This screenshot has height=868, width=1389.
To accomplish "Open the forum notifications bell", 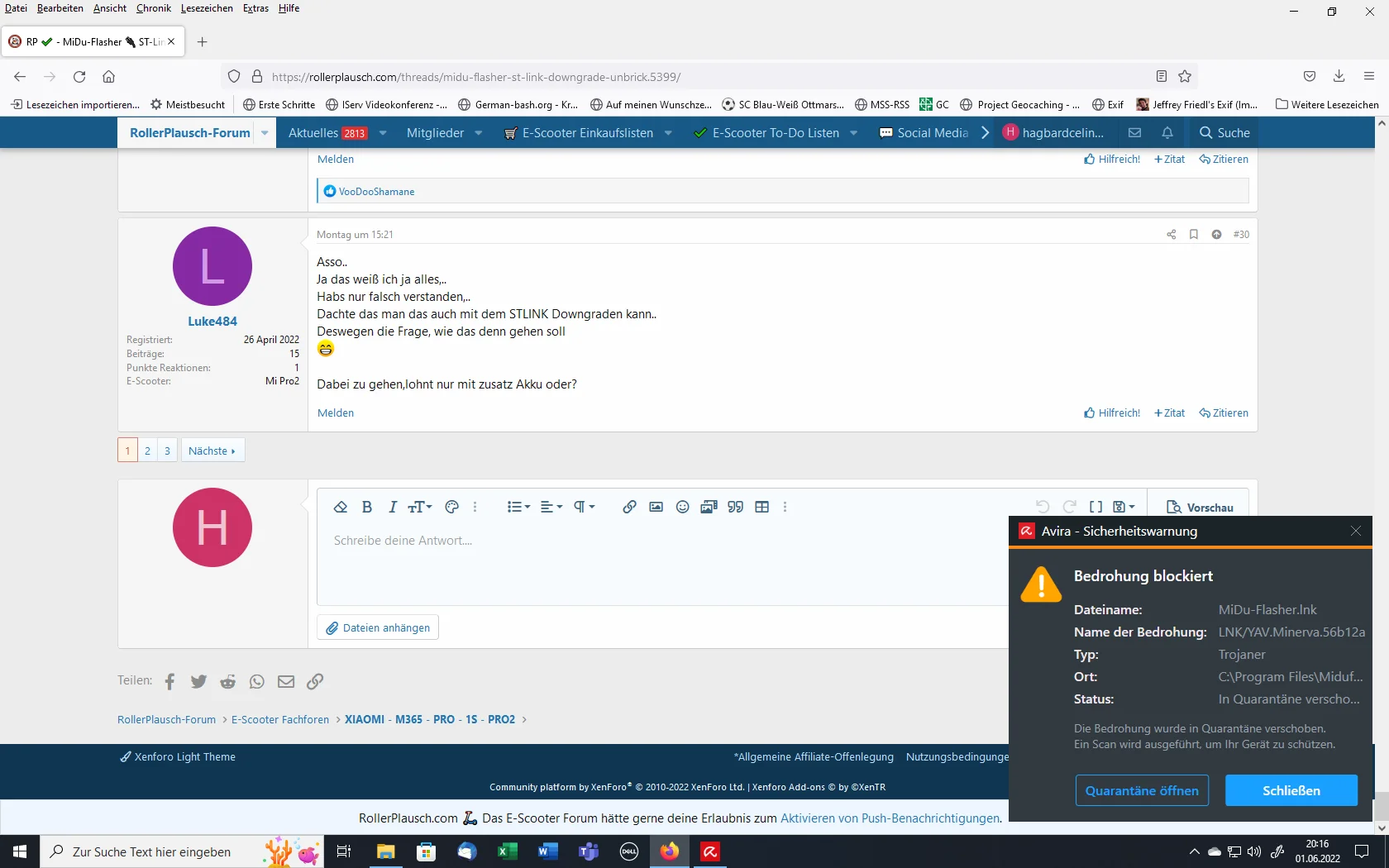I will click(1167, 132).
